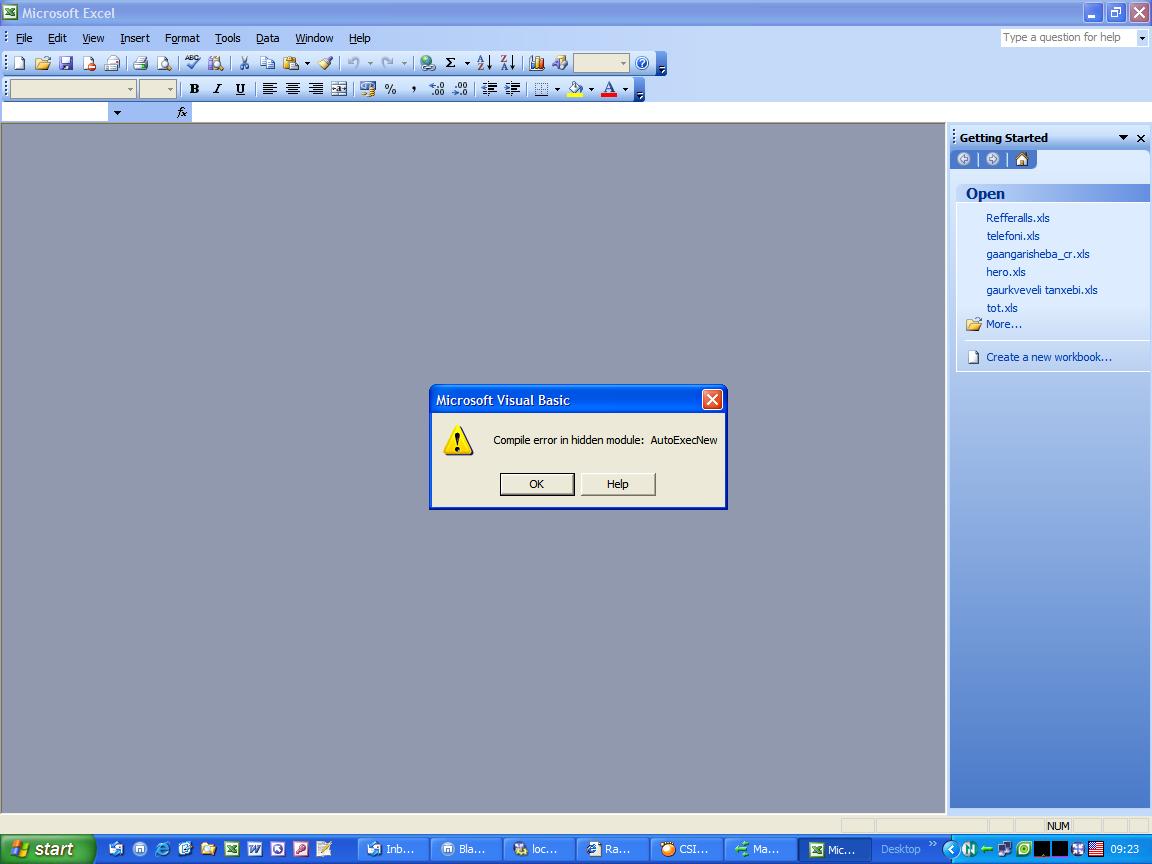This screenshot has height=864, width=1152.
Task: Expand the Name Box dropdown arrow
Action: point(117,112)
